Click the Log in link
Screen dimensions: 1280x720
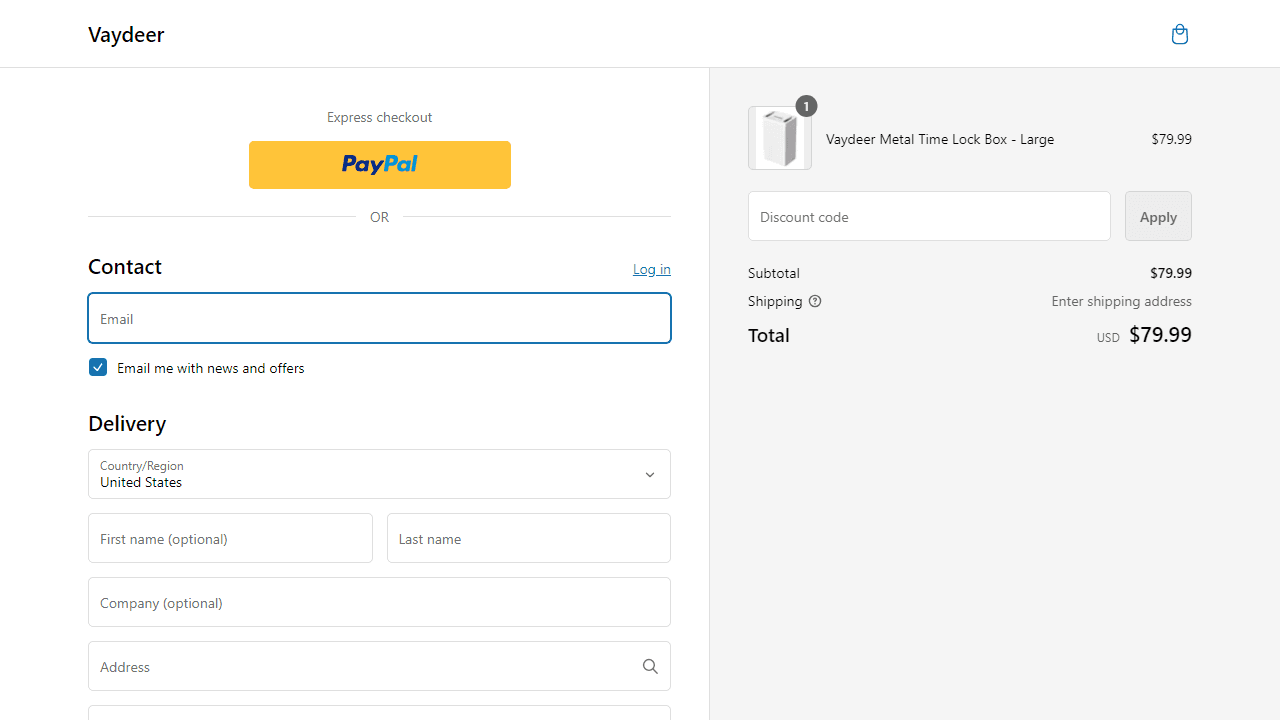click(652, 269)
